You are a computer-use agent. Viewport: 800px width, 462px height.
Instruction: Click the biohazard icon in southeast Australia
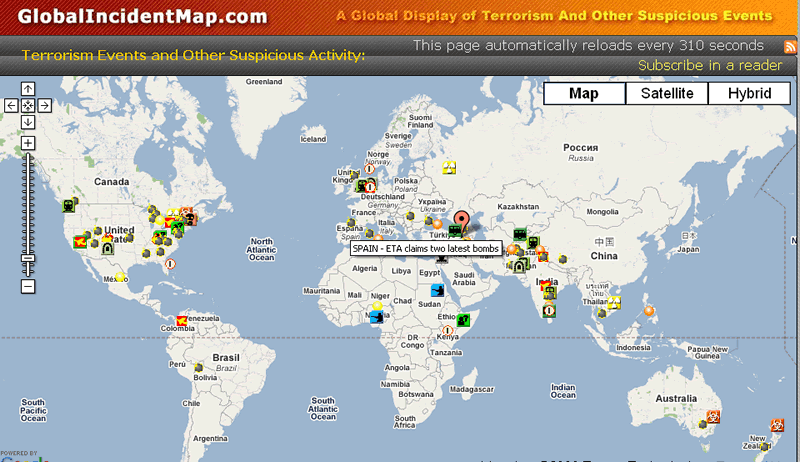tap(713, 417)
